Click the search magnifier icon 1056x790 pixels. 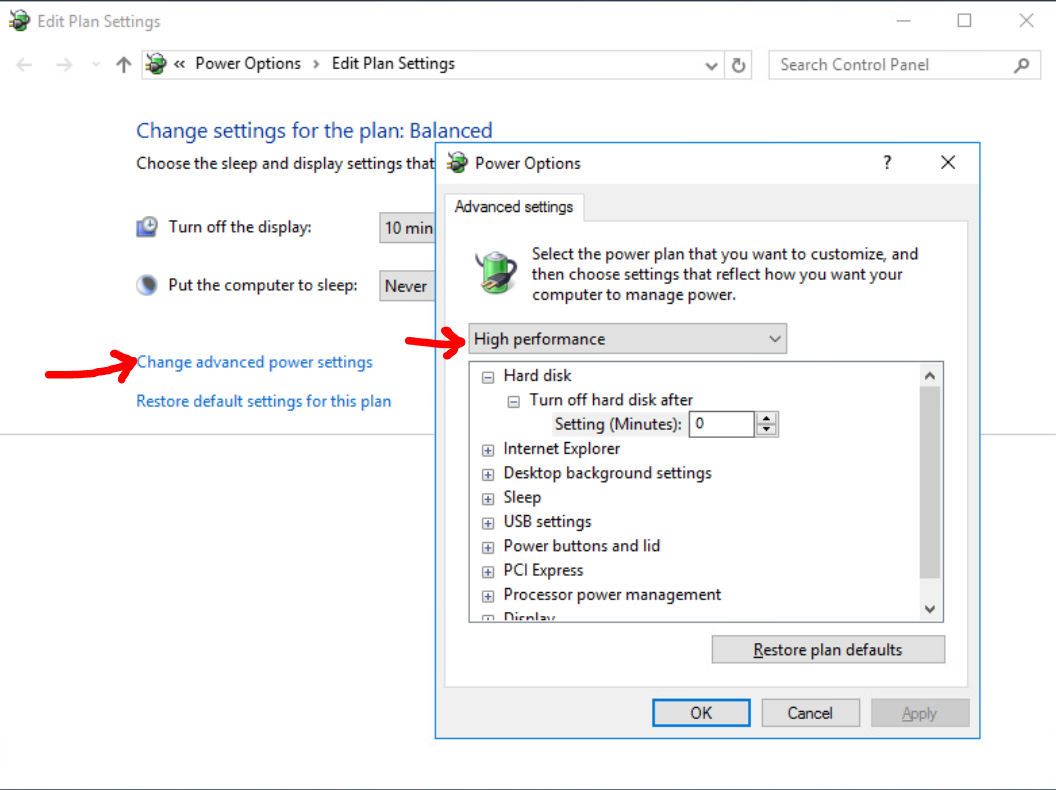[1021, 65]
